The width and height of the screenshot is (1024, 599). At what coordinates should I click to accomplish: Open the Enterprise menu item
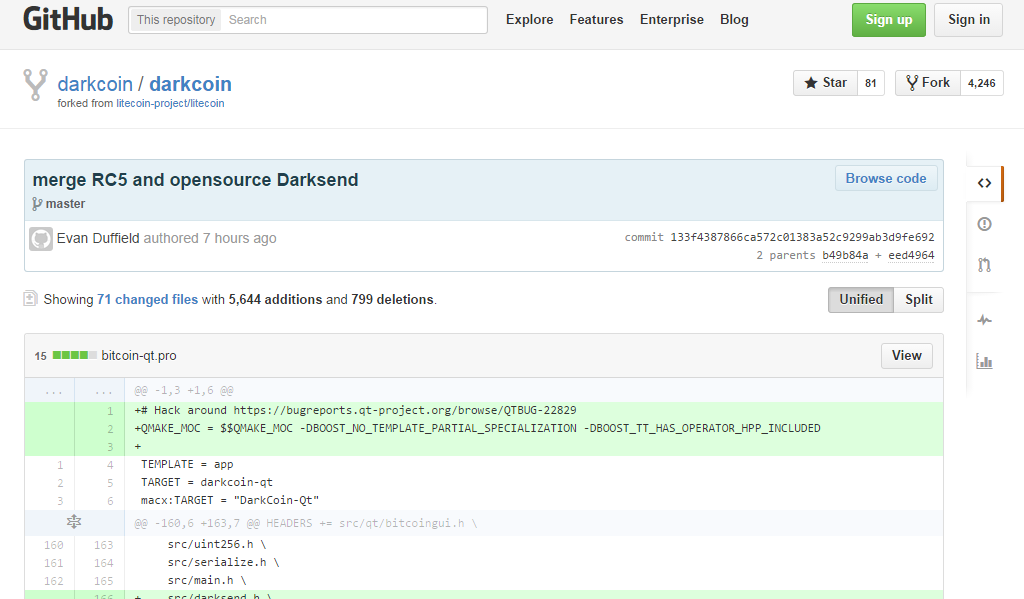pyautogui.click(x=672, y=20)
